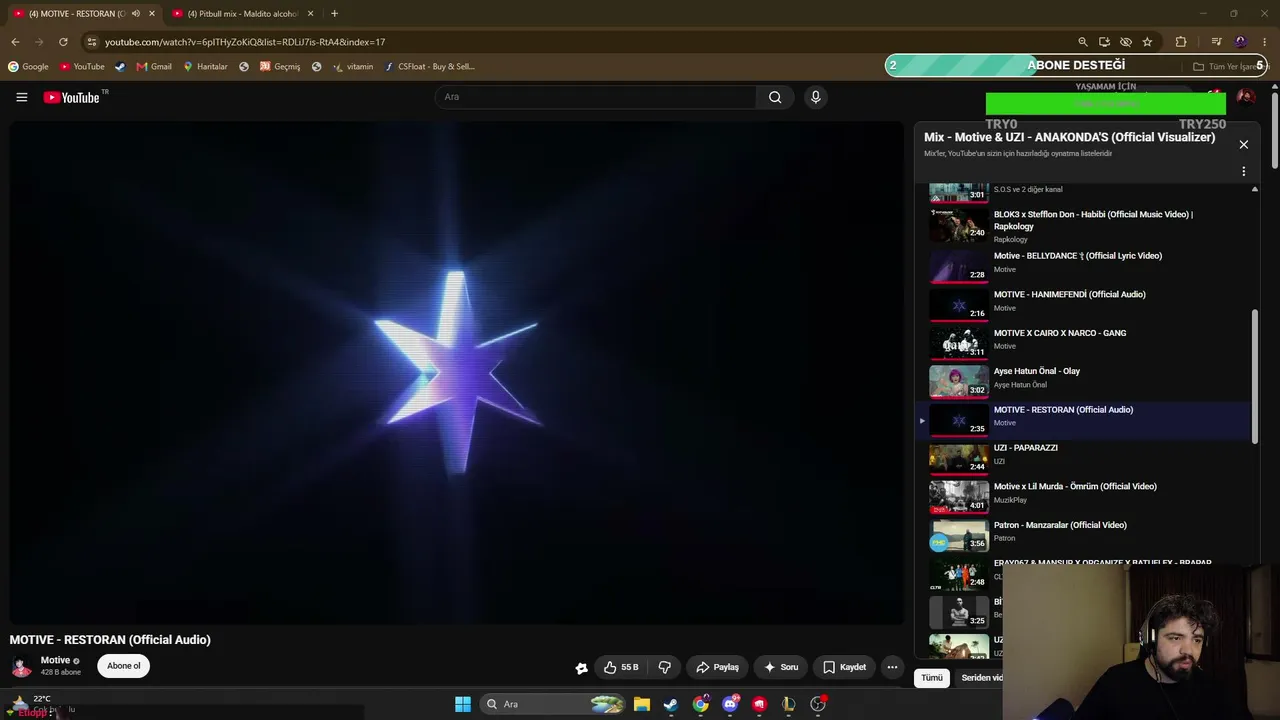This screenshot has height=720, width=1280.
Task: View site information icon in the address bar
Action: (91, 42)
